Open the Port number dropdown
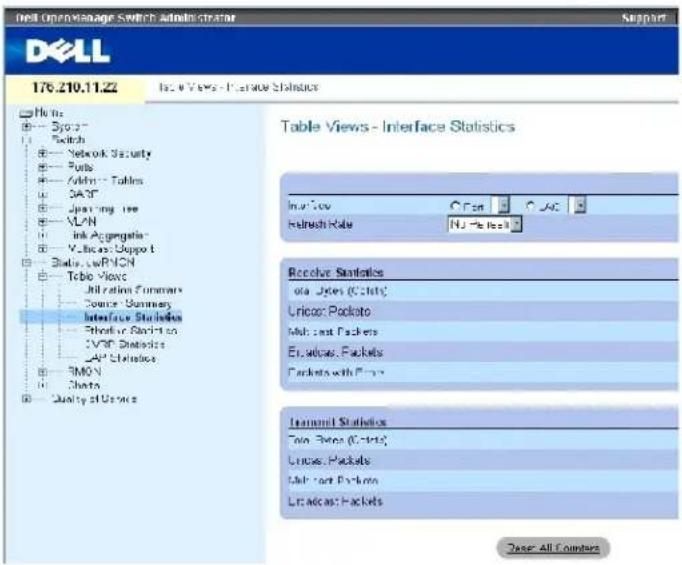Screen dimensions: 682x565 (x=500, y=206)
